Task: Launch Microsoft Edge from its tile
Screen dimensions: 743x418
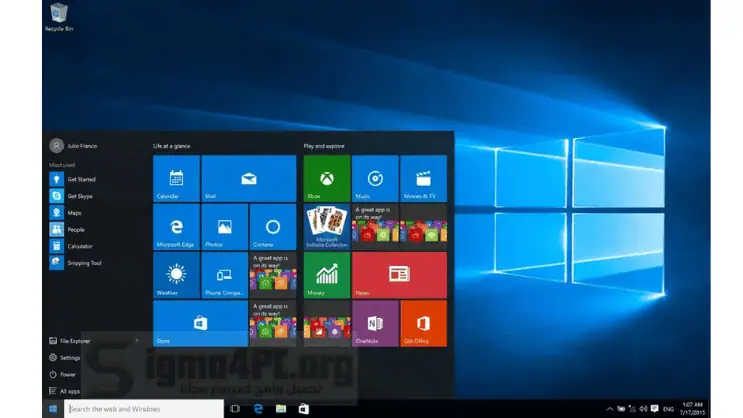Action: [x=176, y=227]
